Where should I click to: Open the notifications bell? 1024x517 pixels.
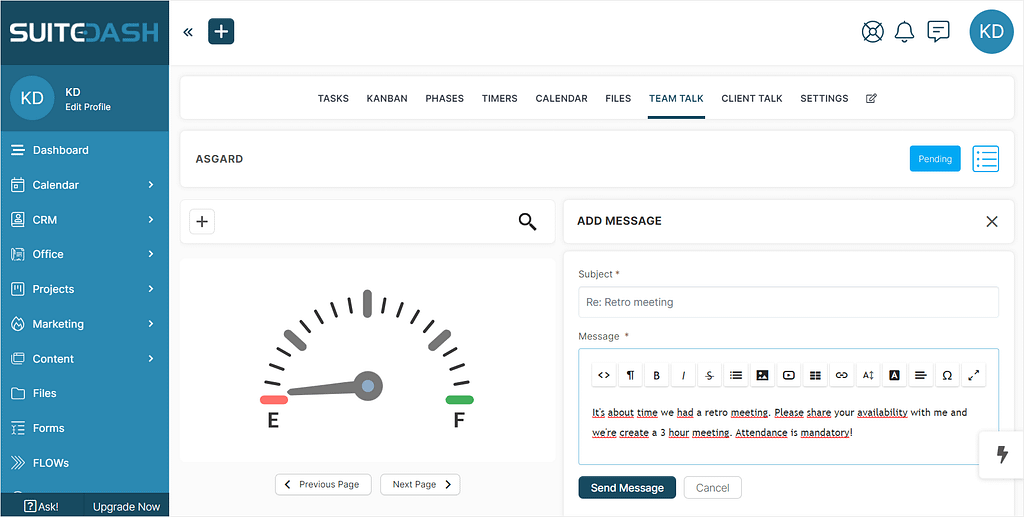pyautogui.click(x=904, y=31)
